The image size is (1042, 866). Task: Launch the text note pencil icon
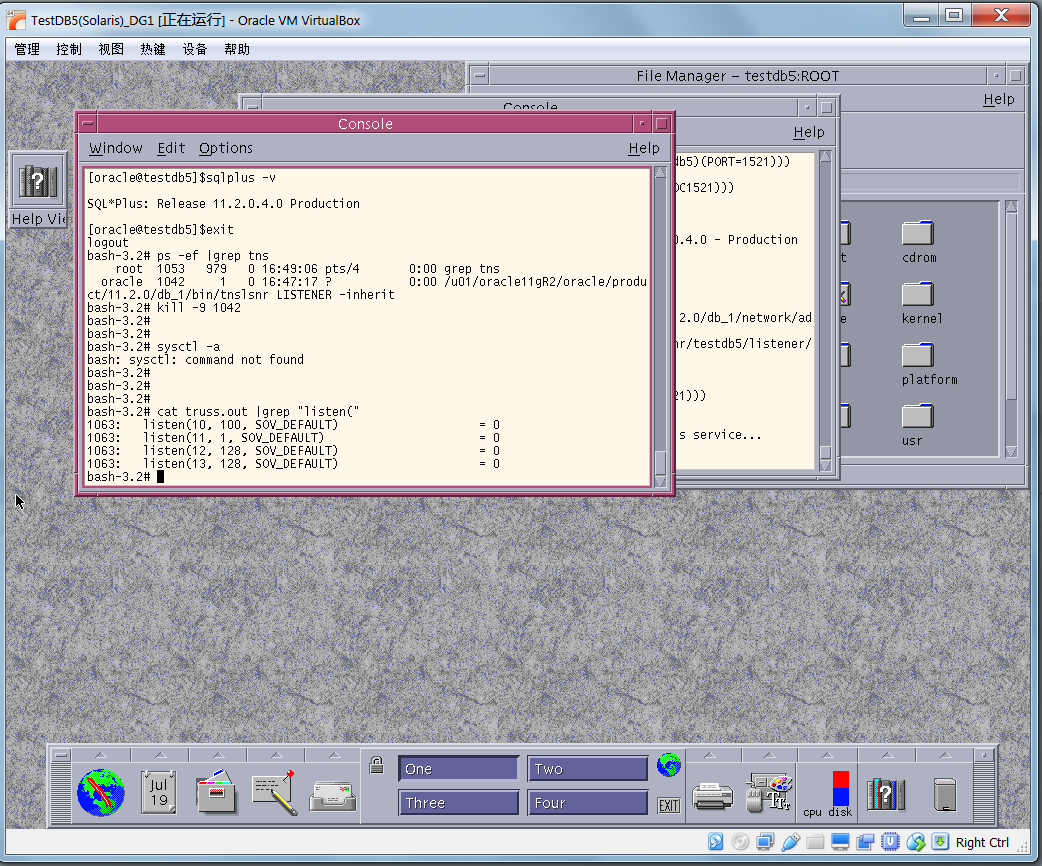coord(274,792)
